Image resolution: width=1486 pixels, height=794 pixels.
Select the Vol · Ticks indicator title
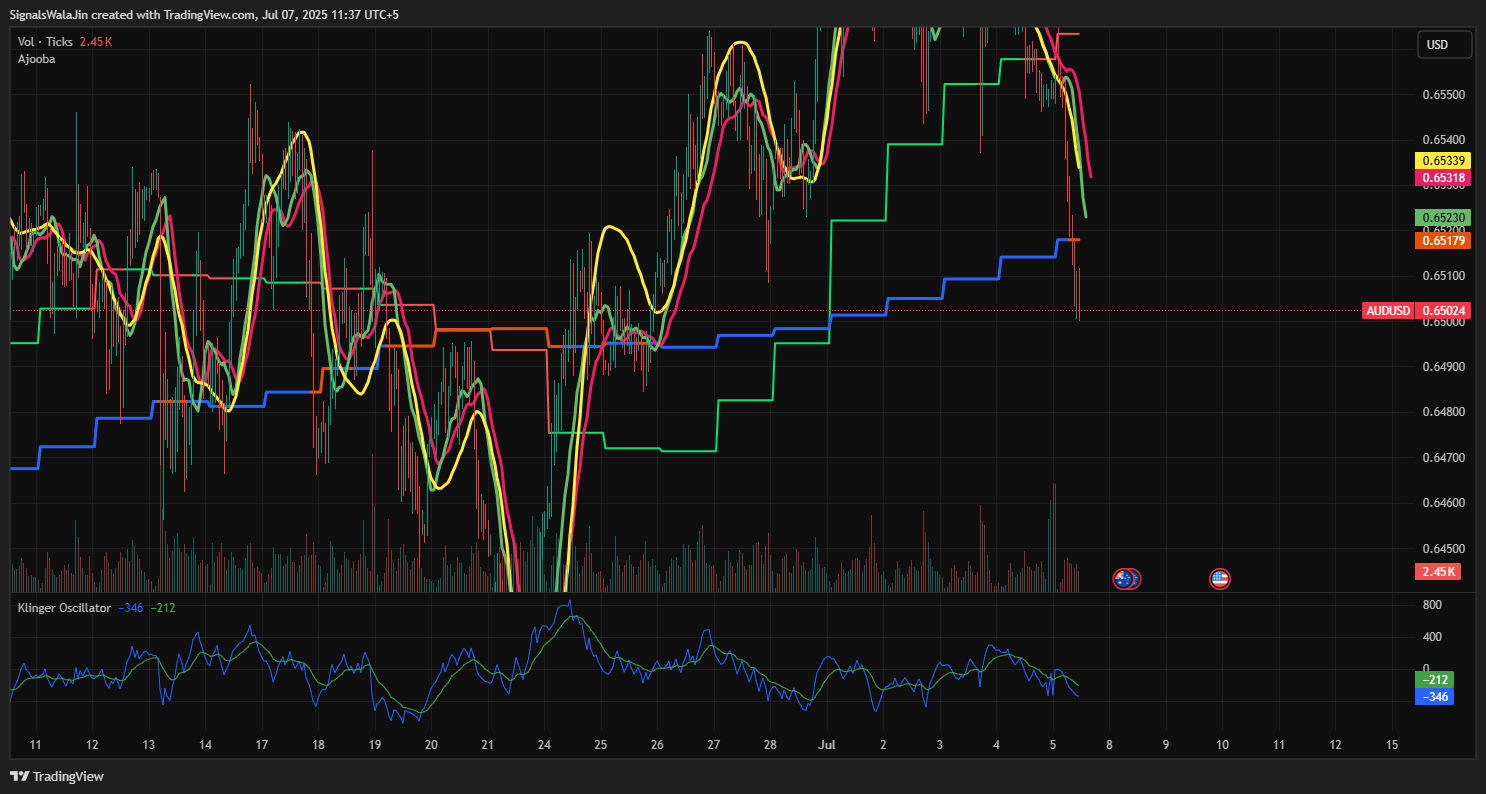tap(45, 42)
